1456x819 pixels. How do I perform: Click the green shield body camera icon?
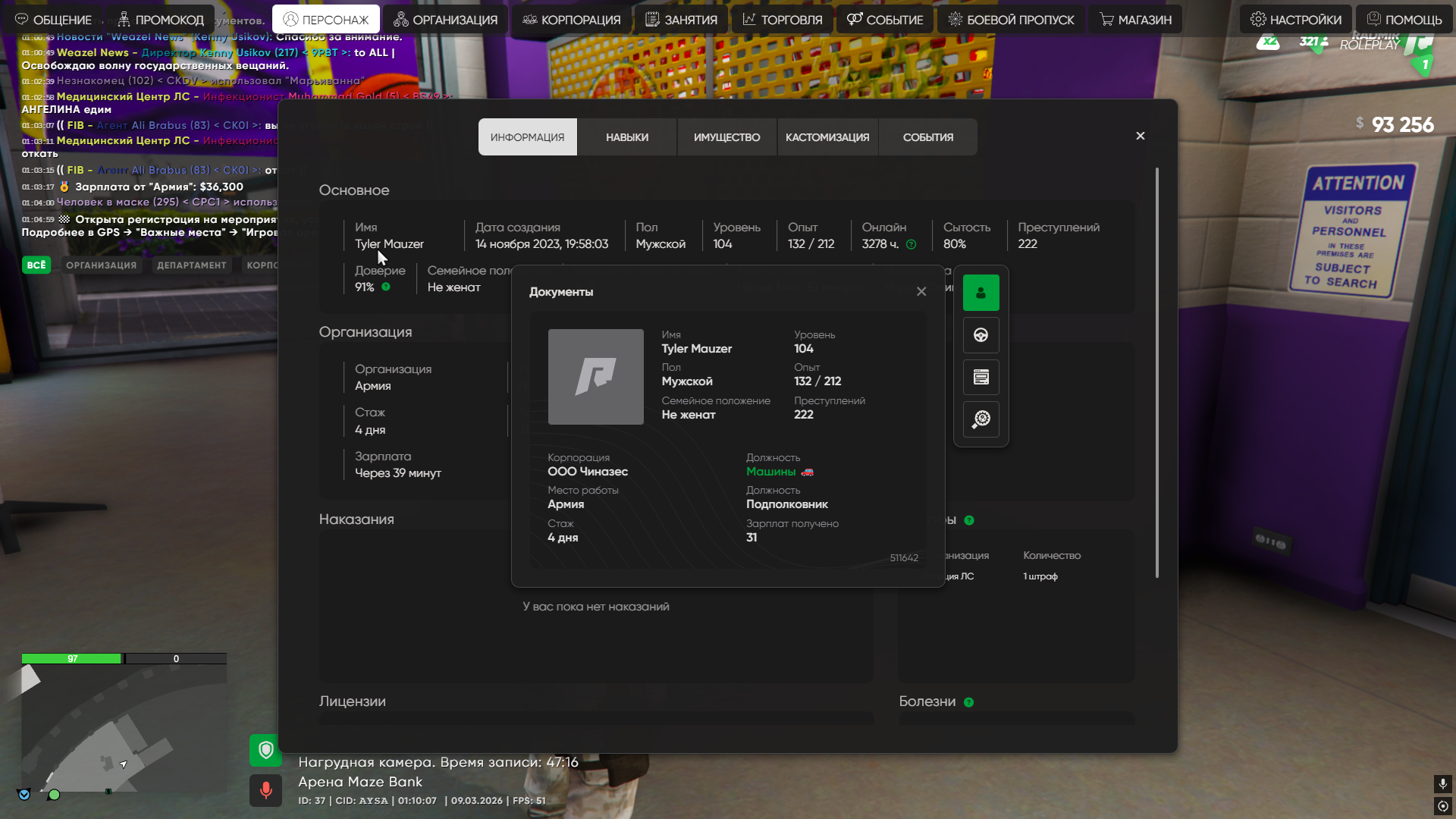point(265,750)
